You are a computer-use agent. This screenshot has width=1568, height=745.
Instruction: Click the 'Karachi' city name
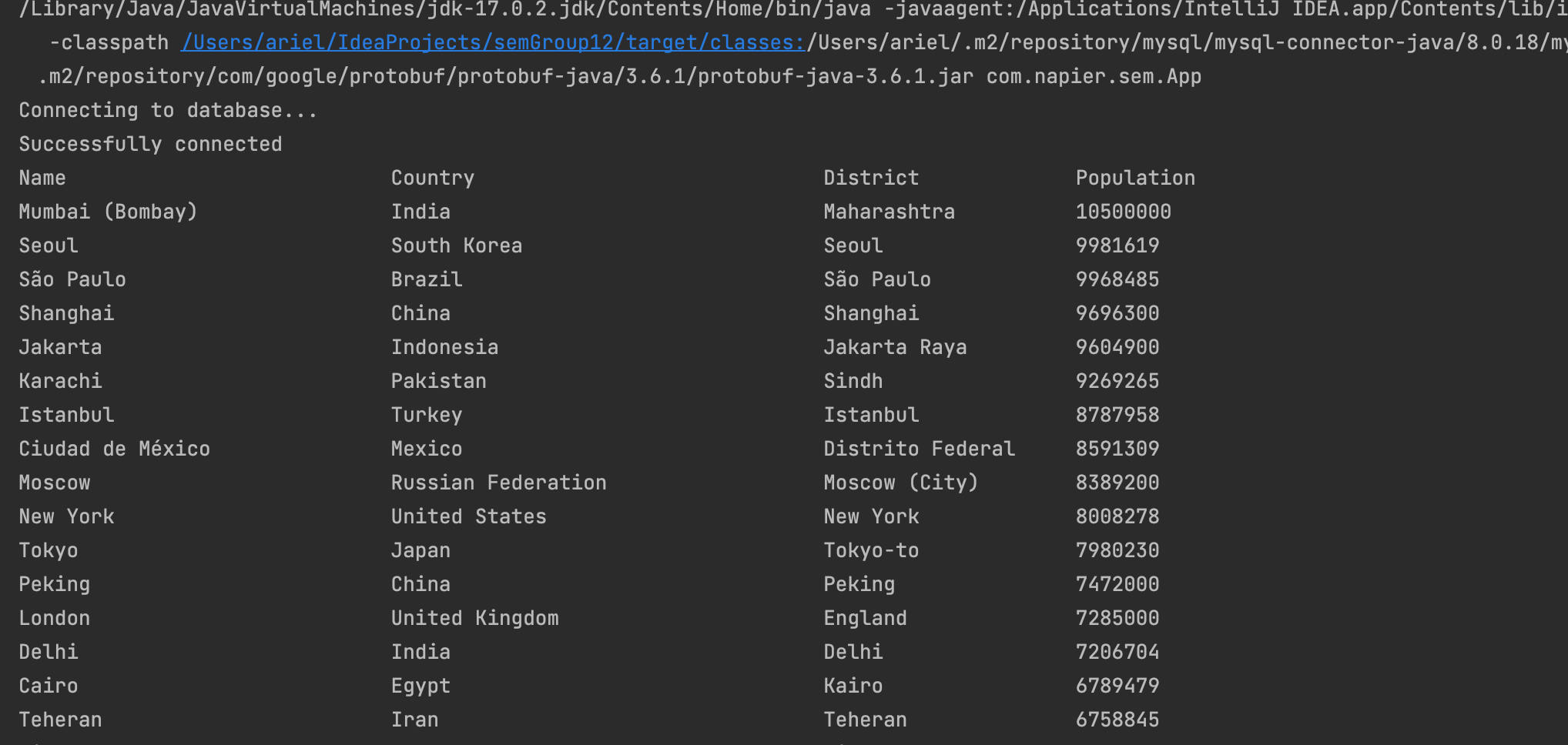[x=60, y=381]
